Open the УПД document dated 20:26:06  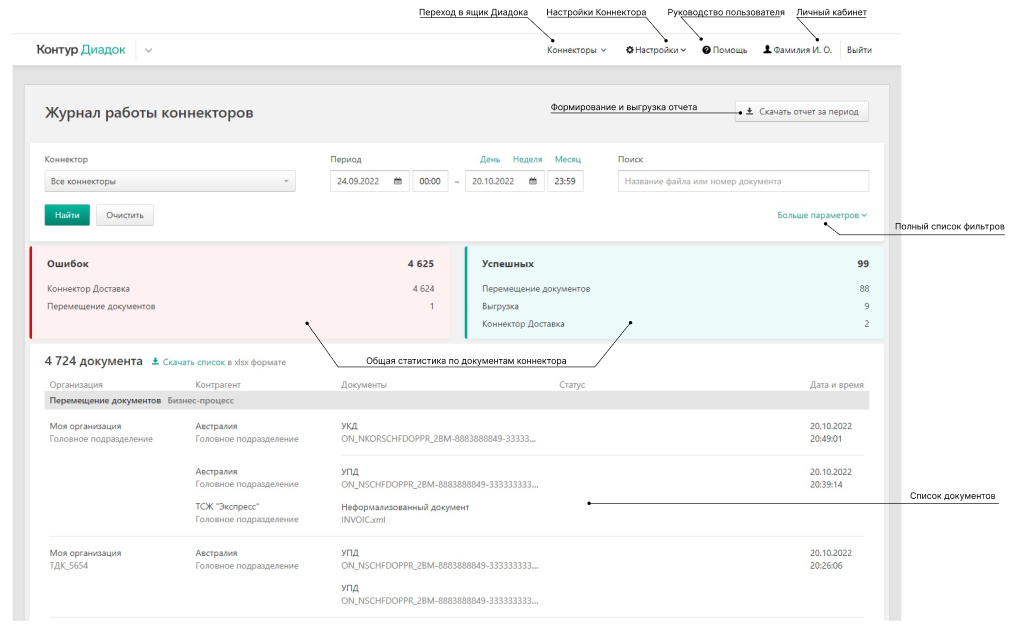tap(440, 559)
